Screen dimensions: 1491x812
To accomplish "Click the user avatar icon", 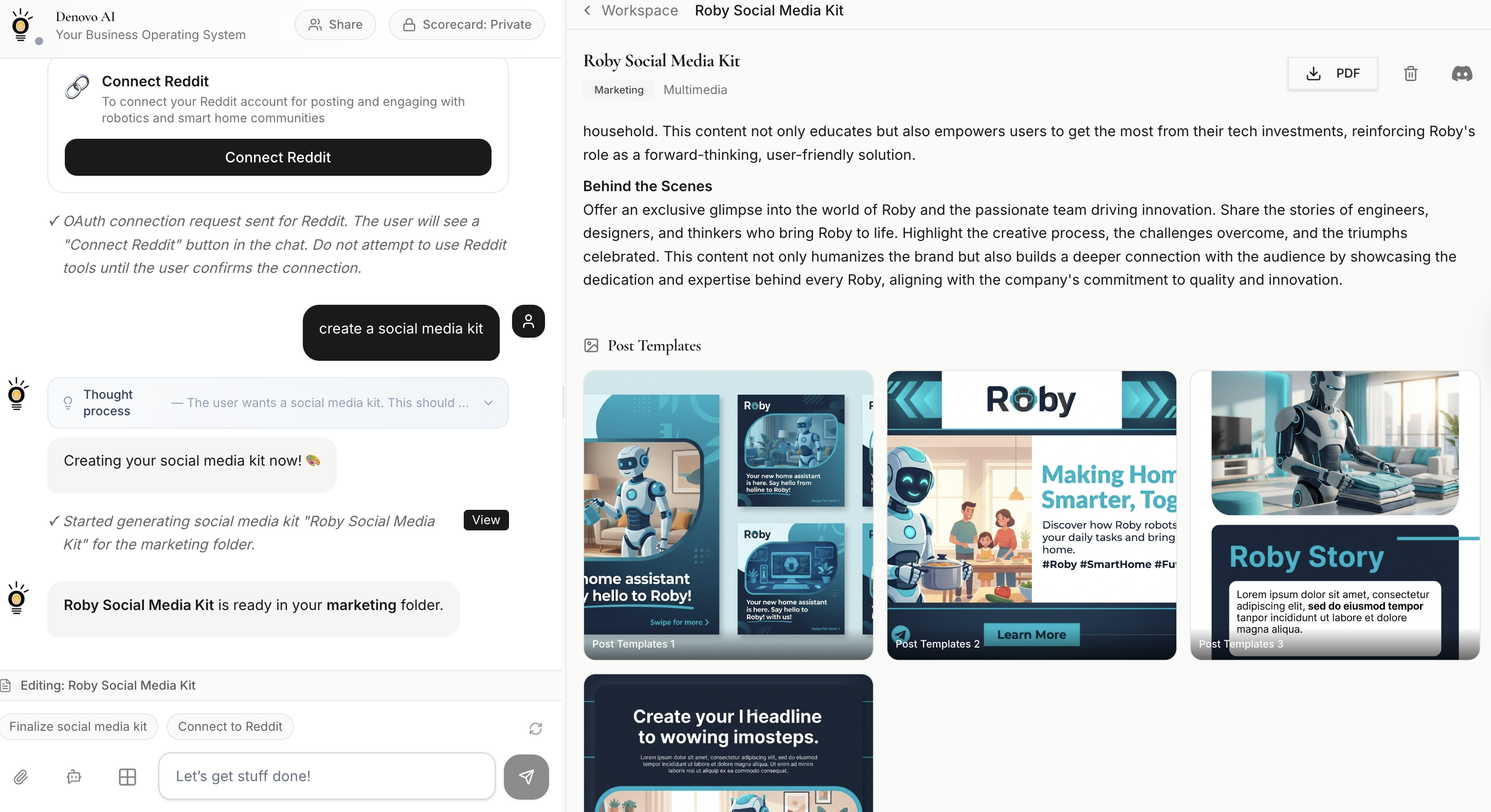I will tap(528, 321).
